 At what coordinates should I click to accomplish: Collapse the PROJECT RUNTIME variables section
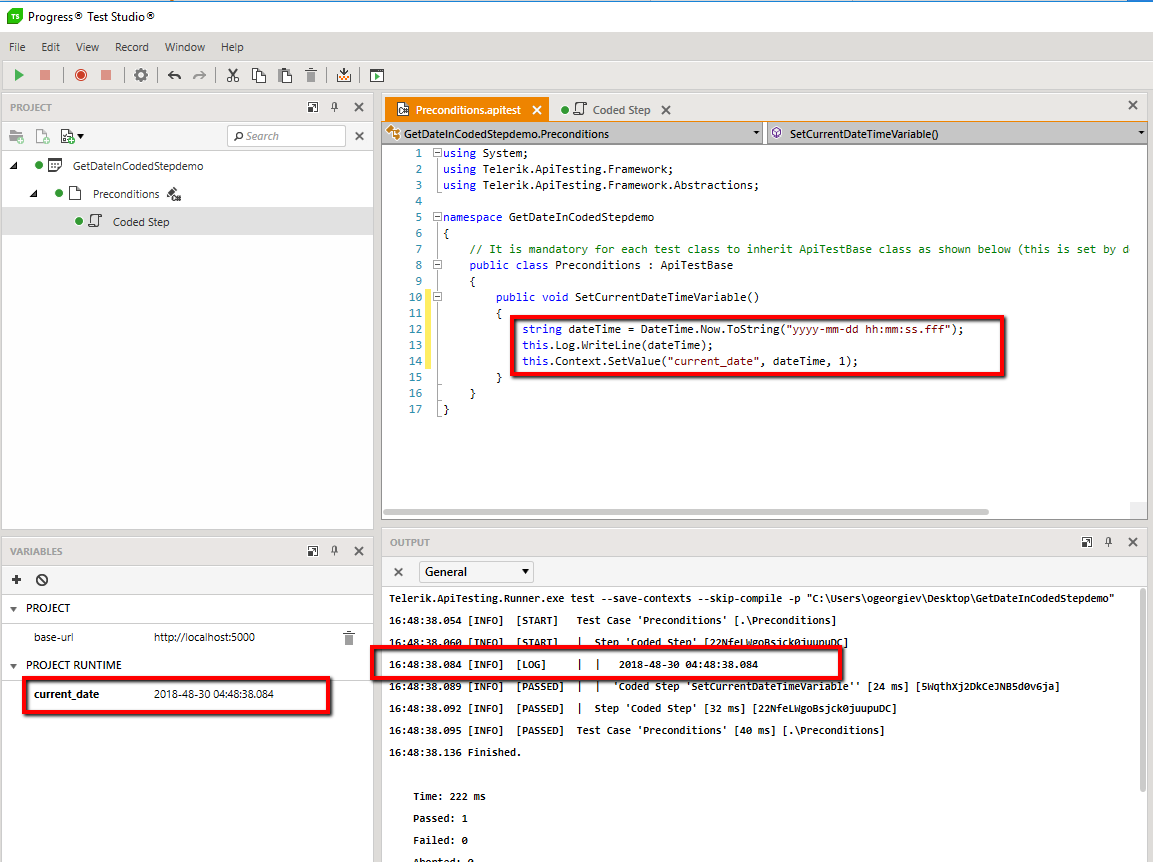point(14,665)
